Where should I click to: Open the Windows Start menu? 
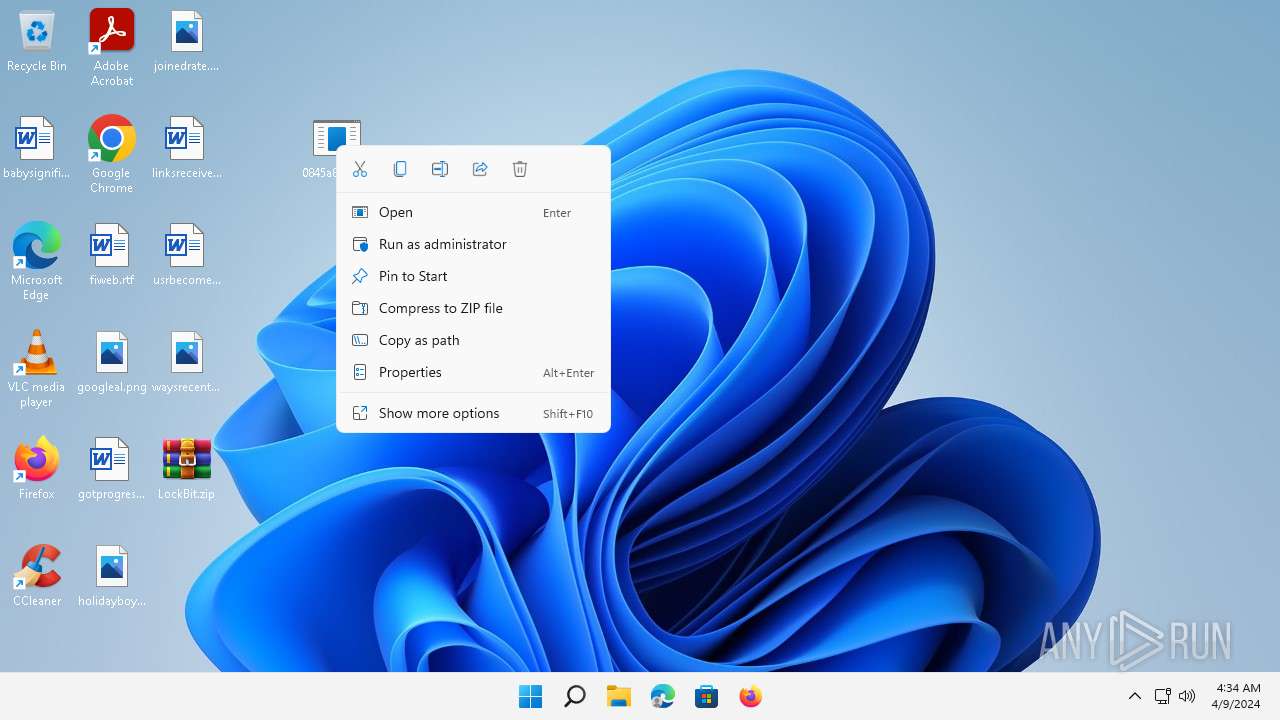pyautogui.click(x=531, y=696)
